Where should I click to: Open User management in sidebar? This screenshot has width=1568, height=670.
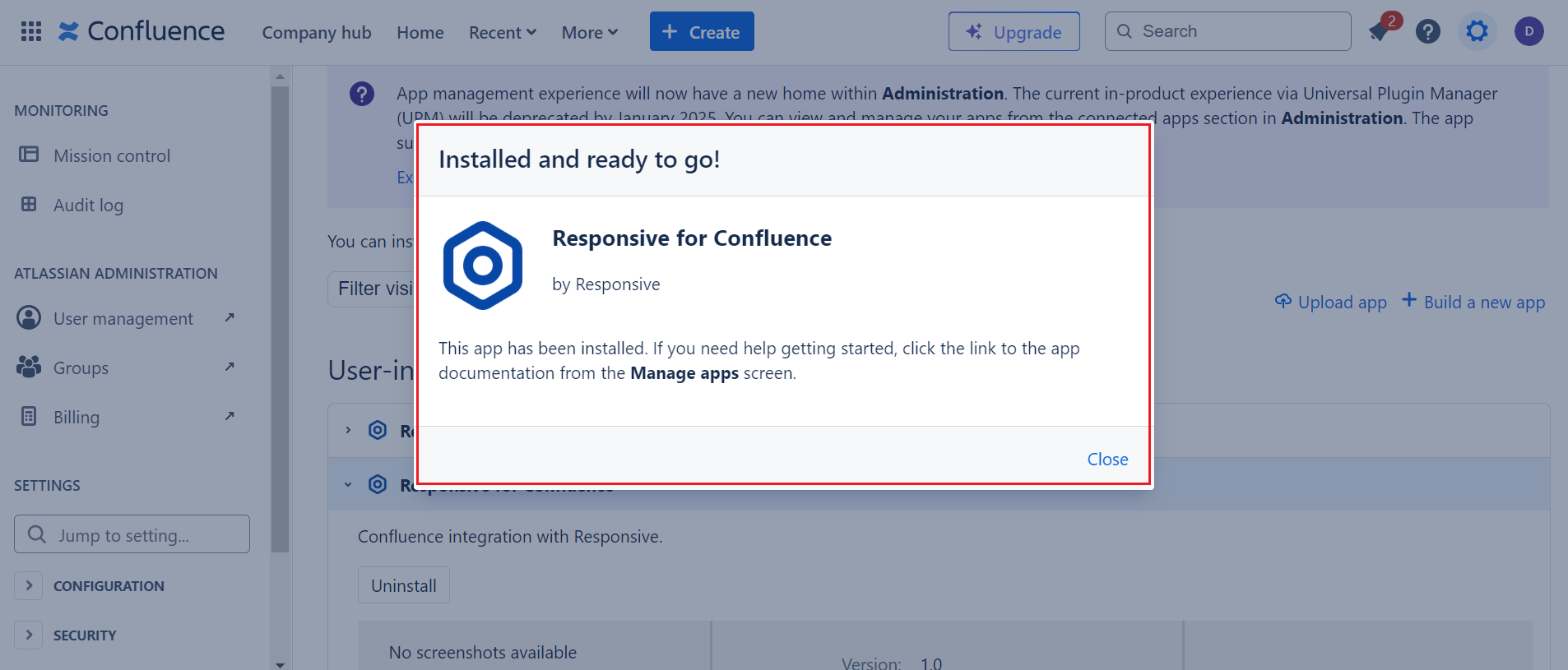coord(123,318)
